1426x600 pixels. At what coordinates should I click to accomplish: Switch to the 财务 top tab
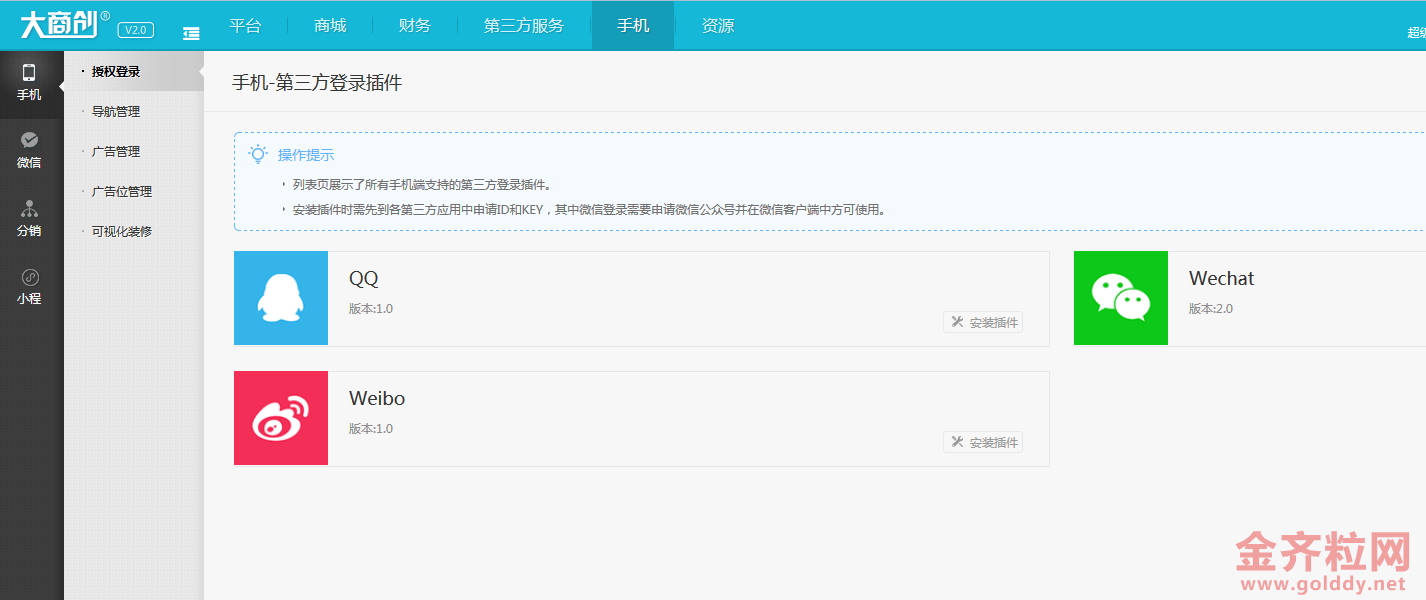pos(415,26)
